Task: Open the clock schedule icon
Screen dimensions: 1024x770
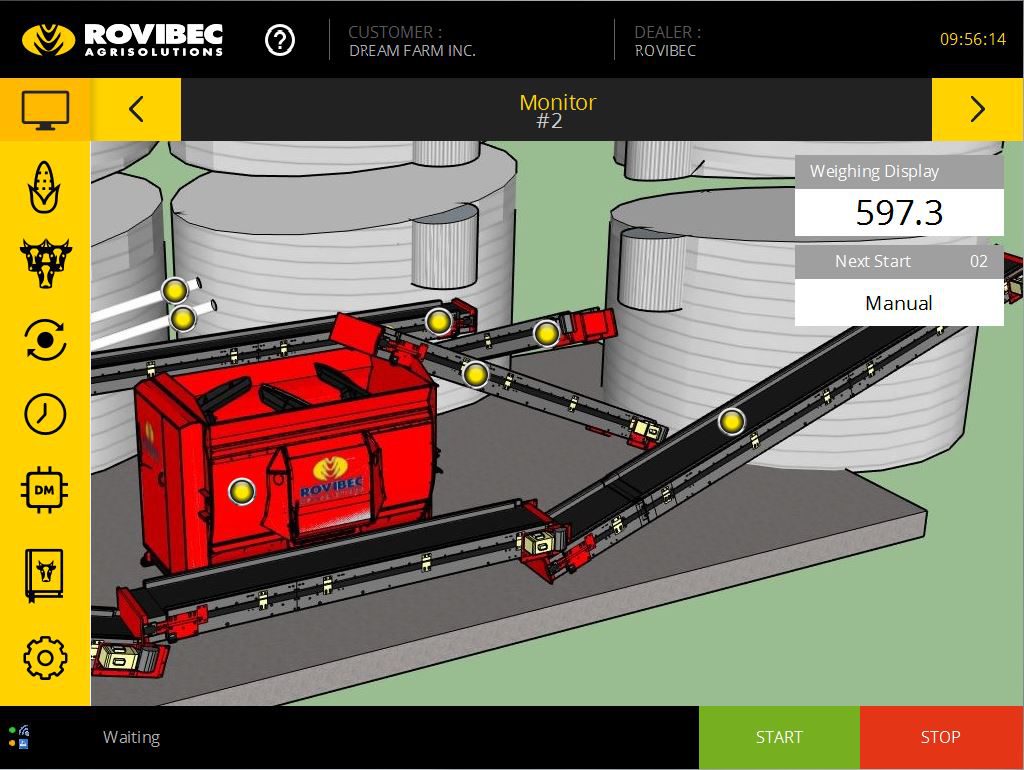Action: [45, 414]
